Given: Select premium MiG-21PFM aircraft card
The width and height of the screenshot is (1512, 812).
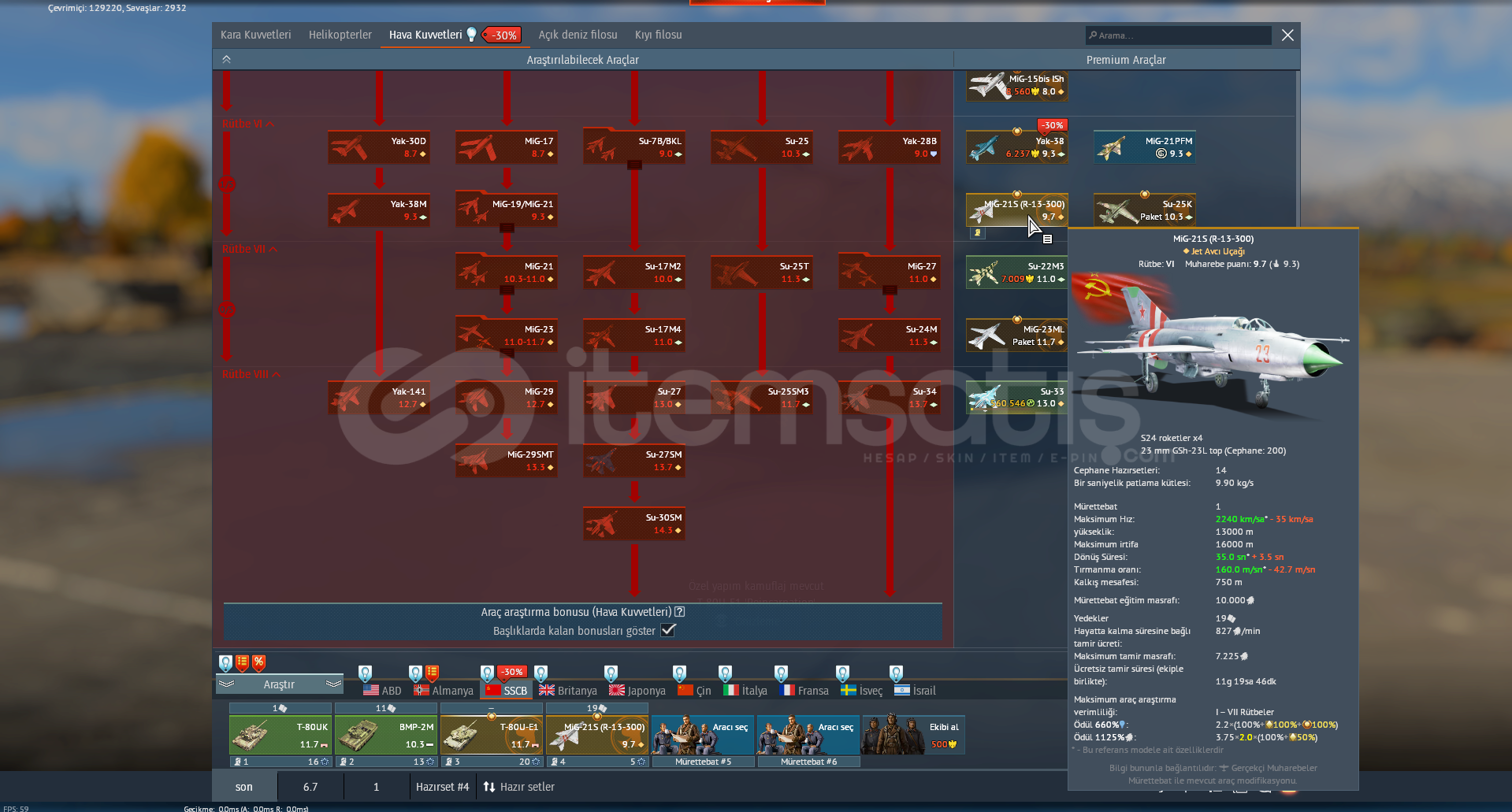Looking at the screenshot, I should [1145, 147].
